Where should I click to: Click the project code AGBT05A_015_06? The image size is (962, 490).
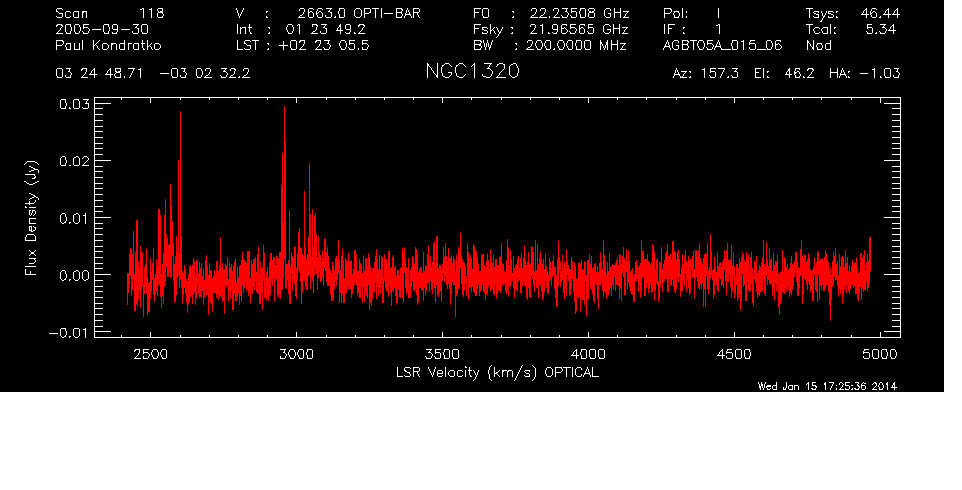coord(723,45)
